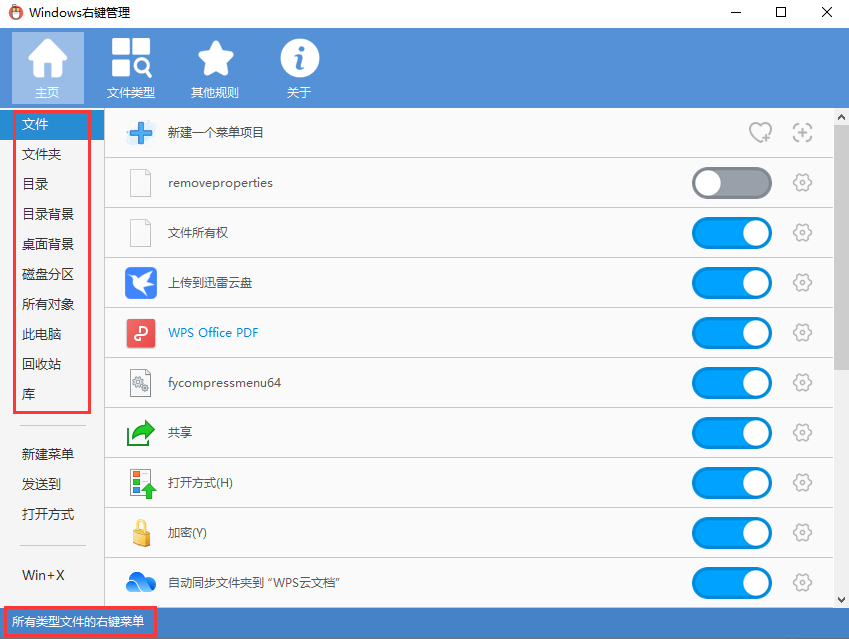The width and height of the screenshot is (849, 639).
Task: Click the 打开方式 colored list icon
Action: coord(143,483)
